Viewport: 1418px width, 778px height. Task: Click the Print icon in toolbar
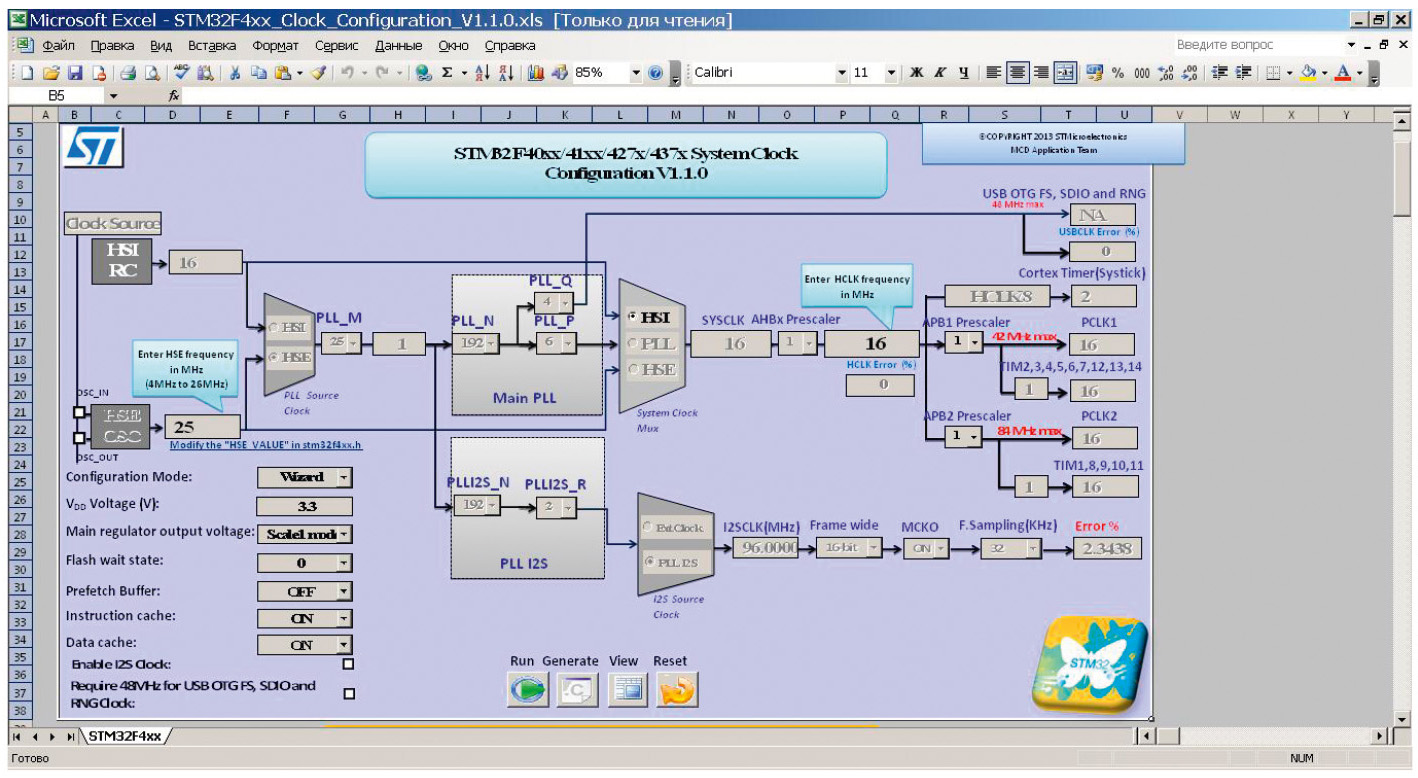tap(128, 73)
